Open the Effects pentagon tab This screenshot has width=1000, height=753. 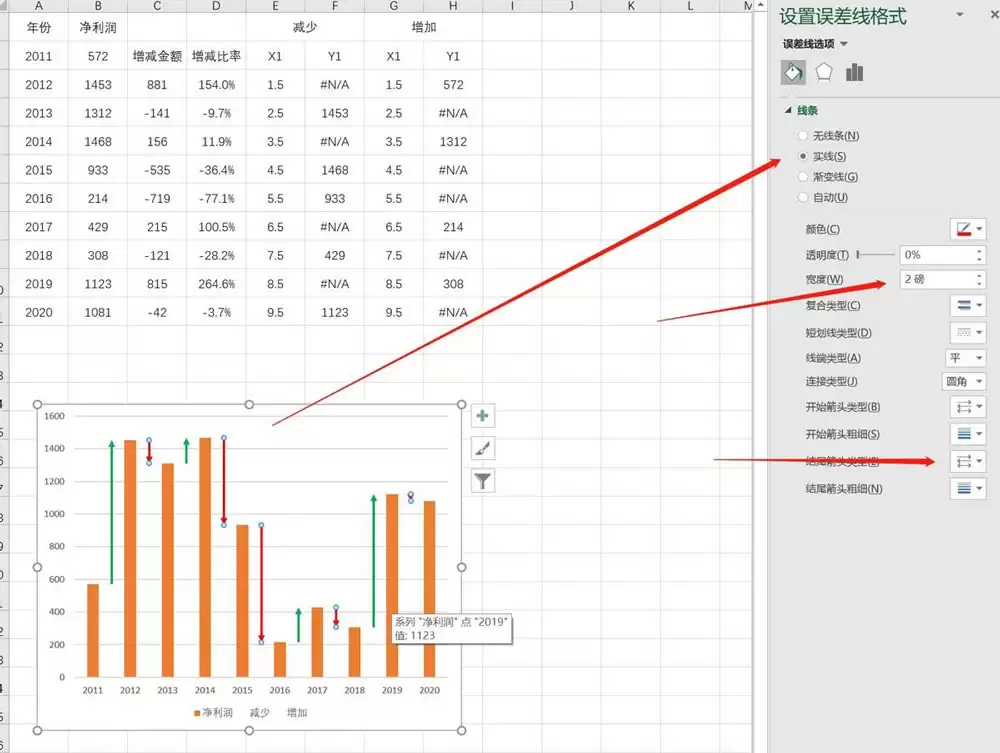[823, 73]
